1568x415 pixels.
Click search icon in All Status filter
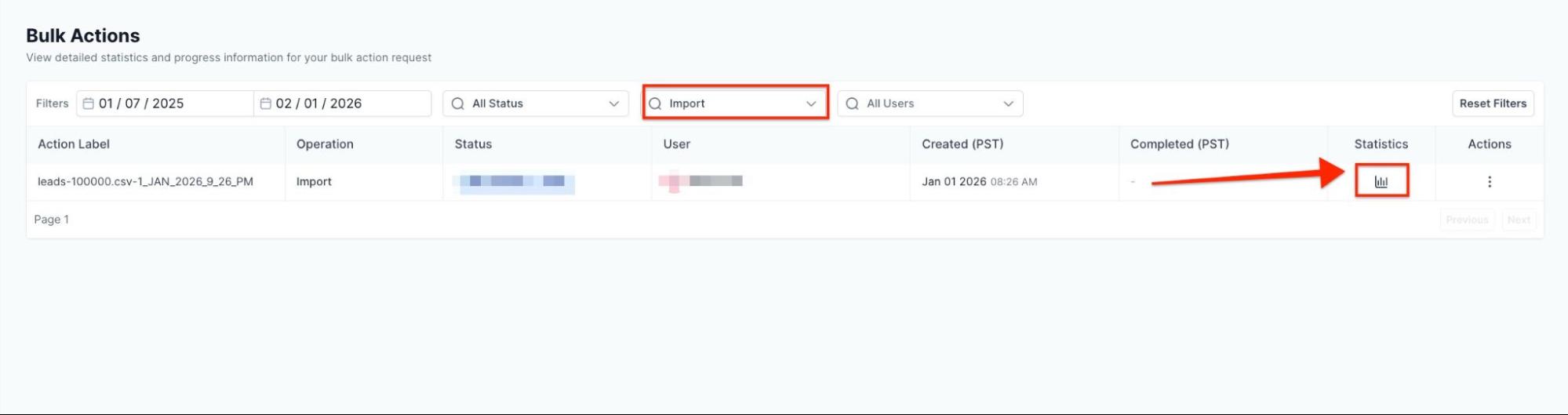(x=458, y=104)
